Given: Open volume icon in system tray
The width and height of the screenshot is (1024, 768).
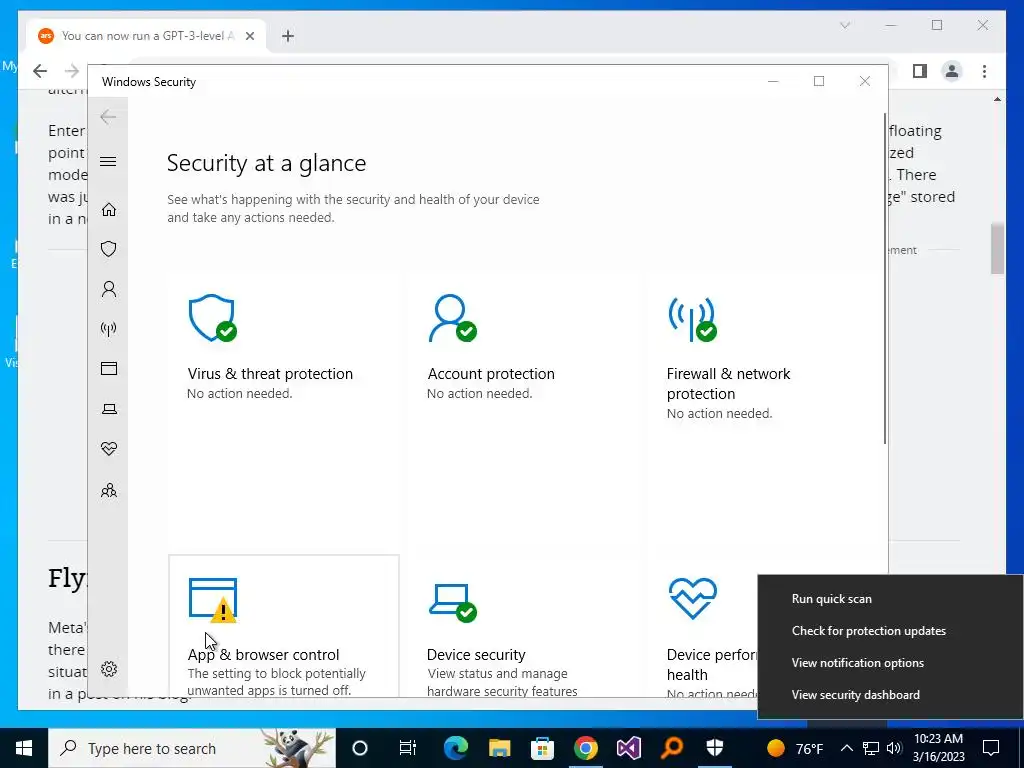Looking at the screenshot, I should (894, 748).
